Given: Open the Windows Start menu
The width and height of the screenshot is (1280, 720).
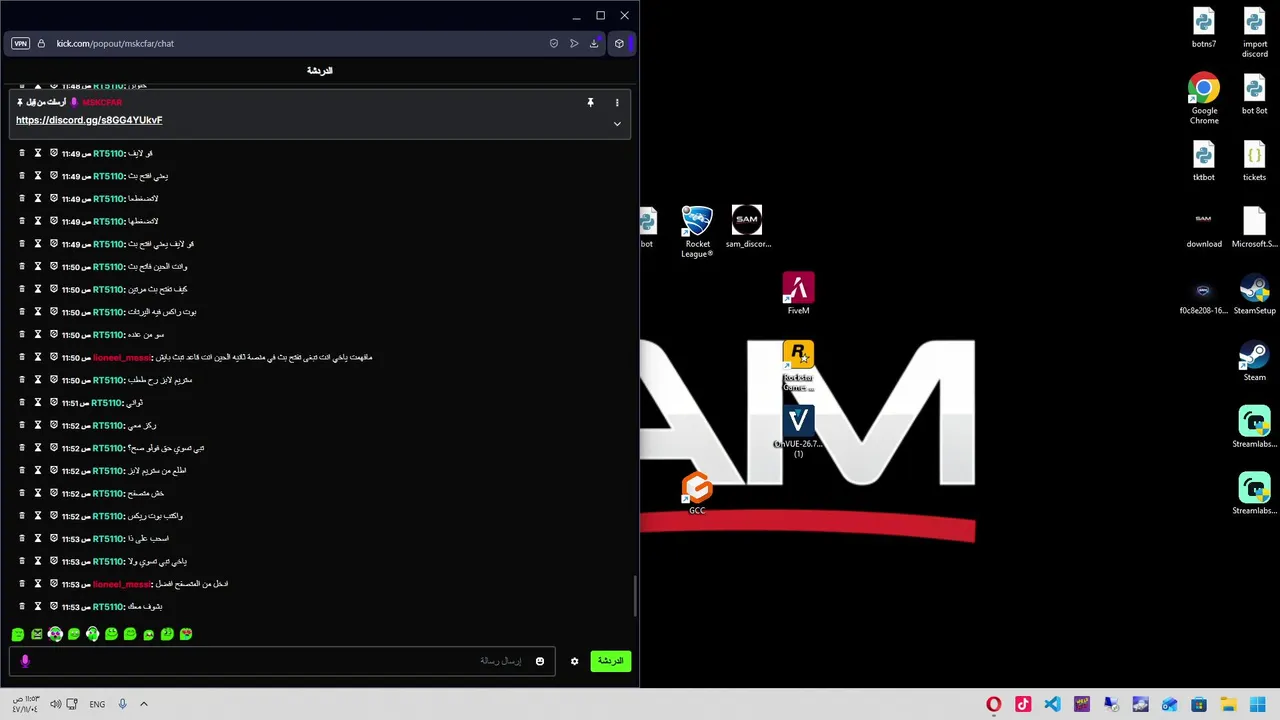Looking at the screenshot, I should (1257, 705).
